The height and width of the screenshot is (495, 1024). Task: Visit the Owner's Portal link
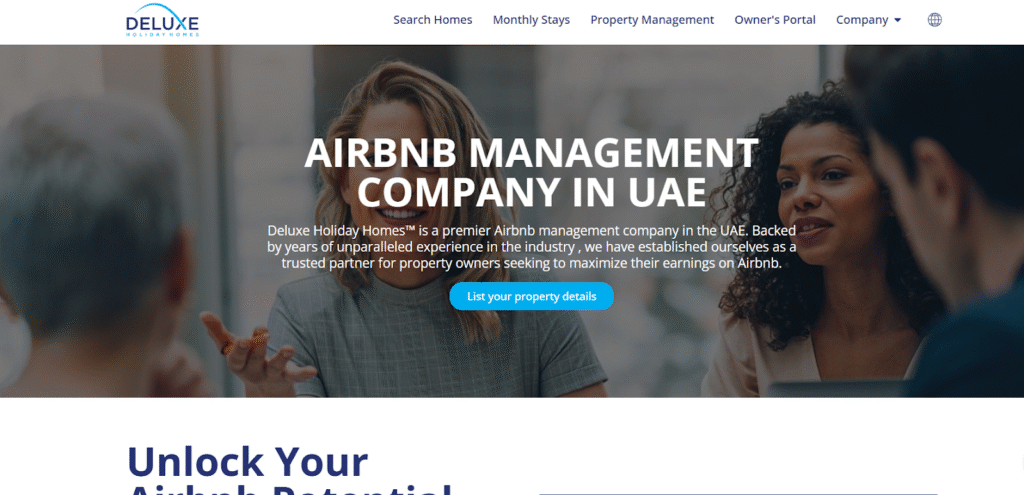coord(775,20)
